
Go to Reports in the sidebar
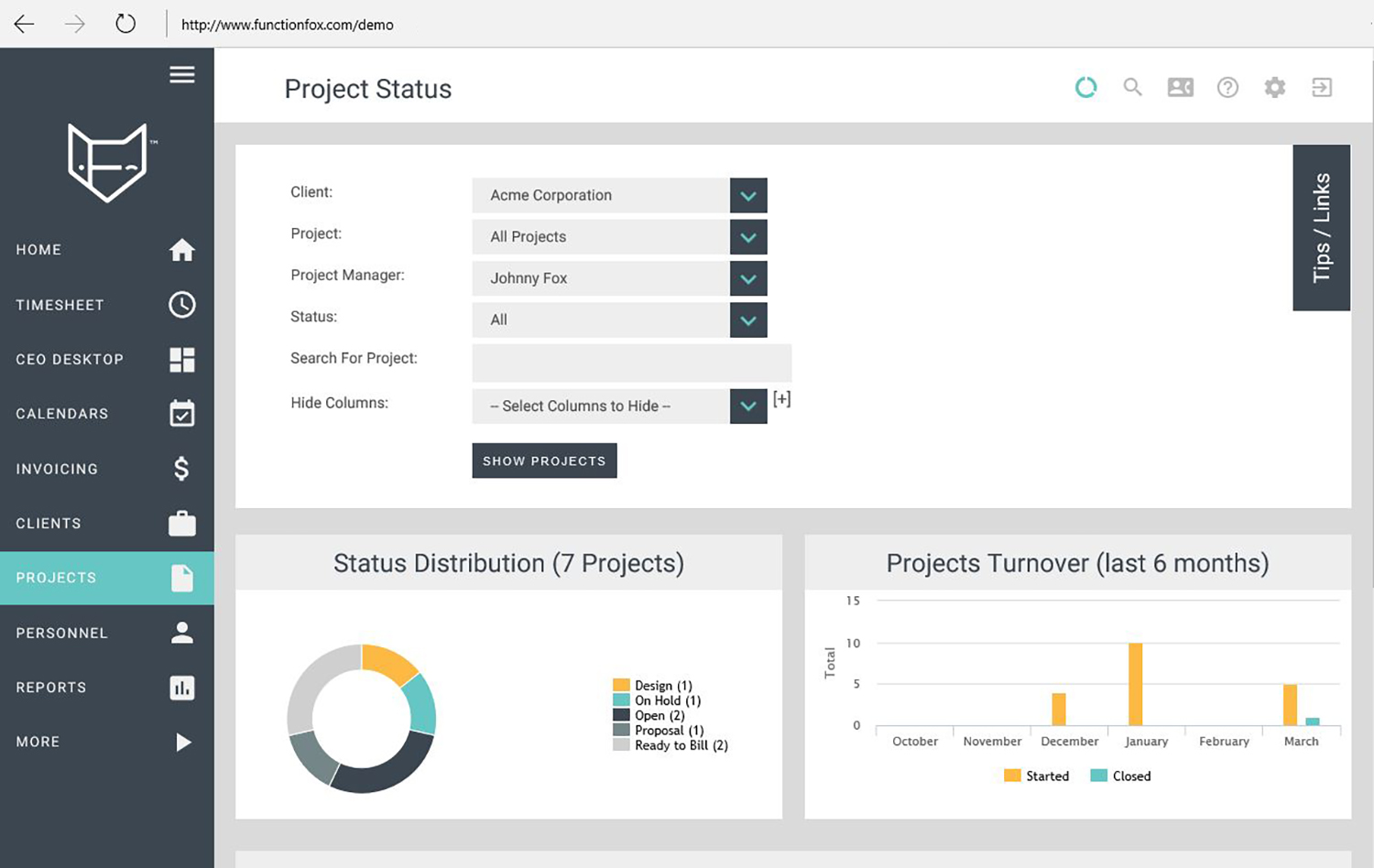(51, 688)
